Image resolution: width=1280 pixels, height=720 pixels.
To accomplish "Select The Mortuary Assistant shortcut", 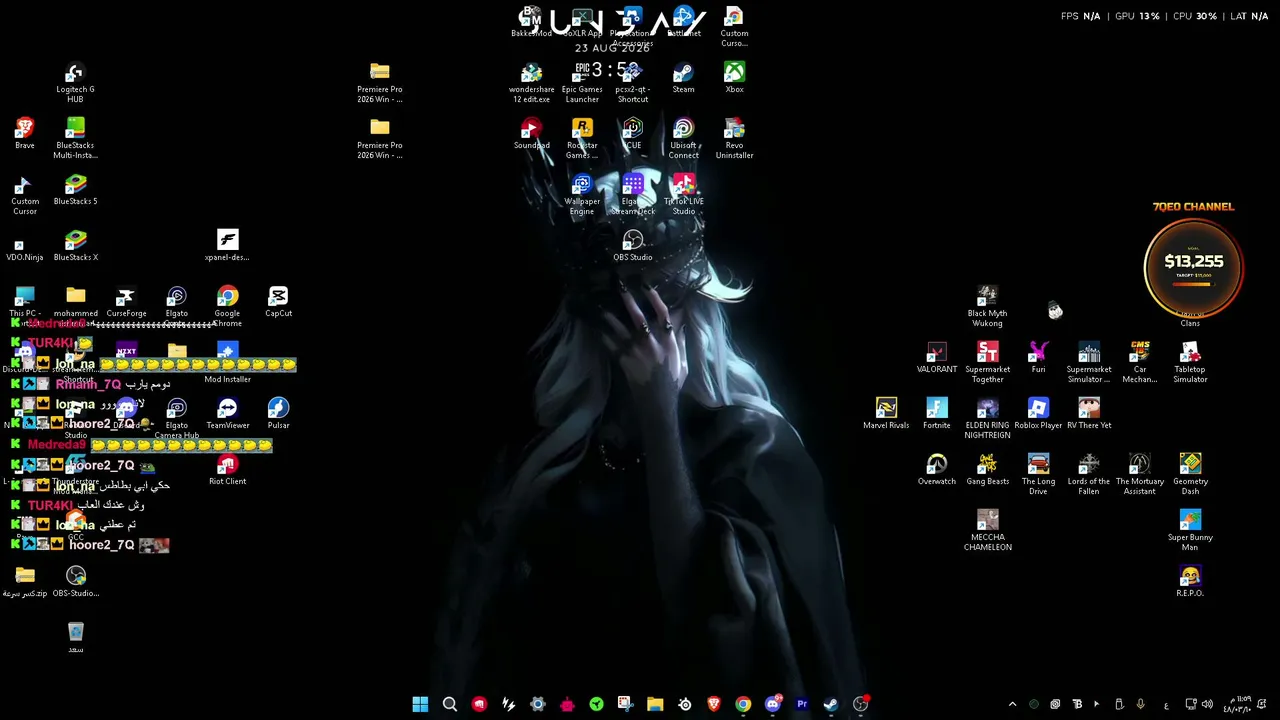I will pos(1140,475).
